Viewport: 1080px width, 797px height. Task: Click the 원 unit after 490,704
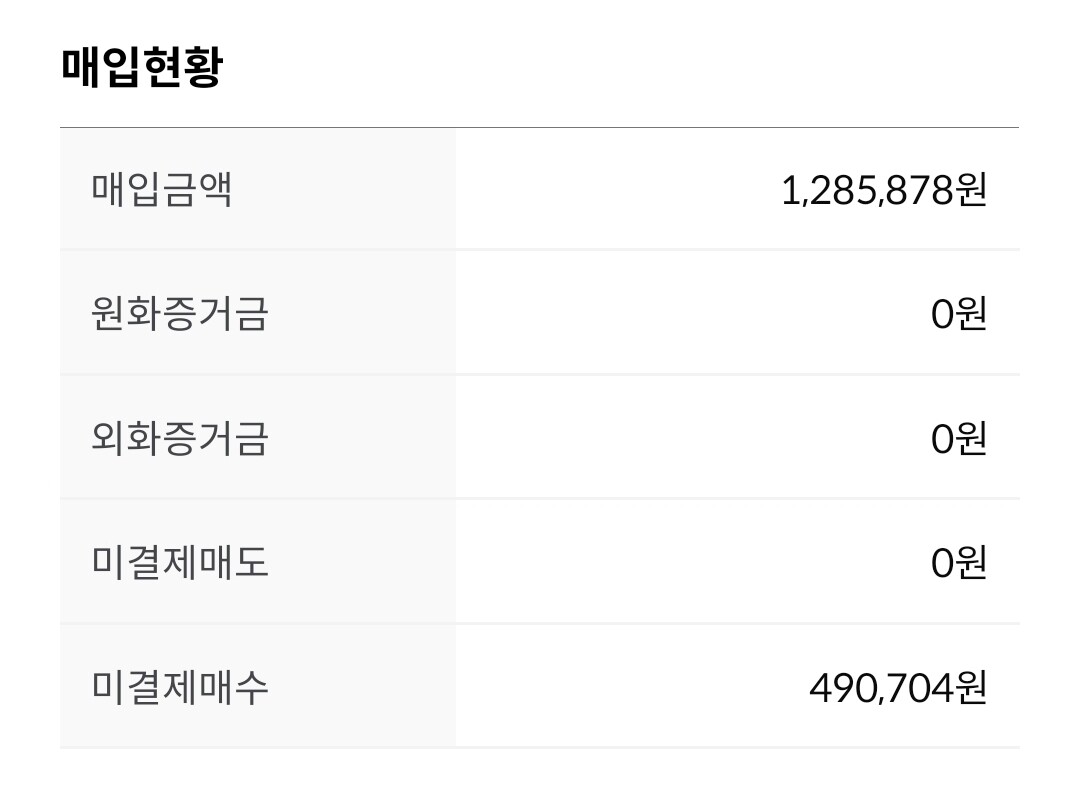972,687
